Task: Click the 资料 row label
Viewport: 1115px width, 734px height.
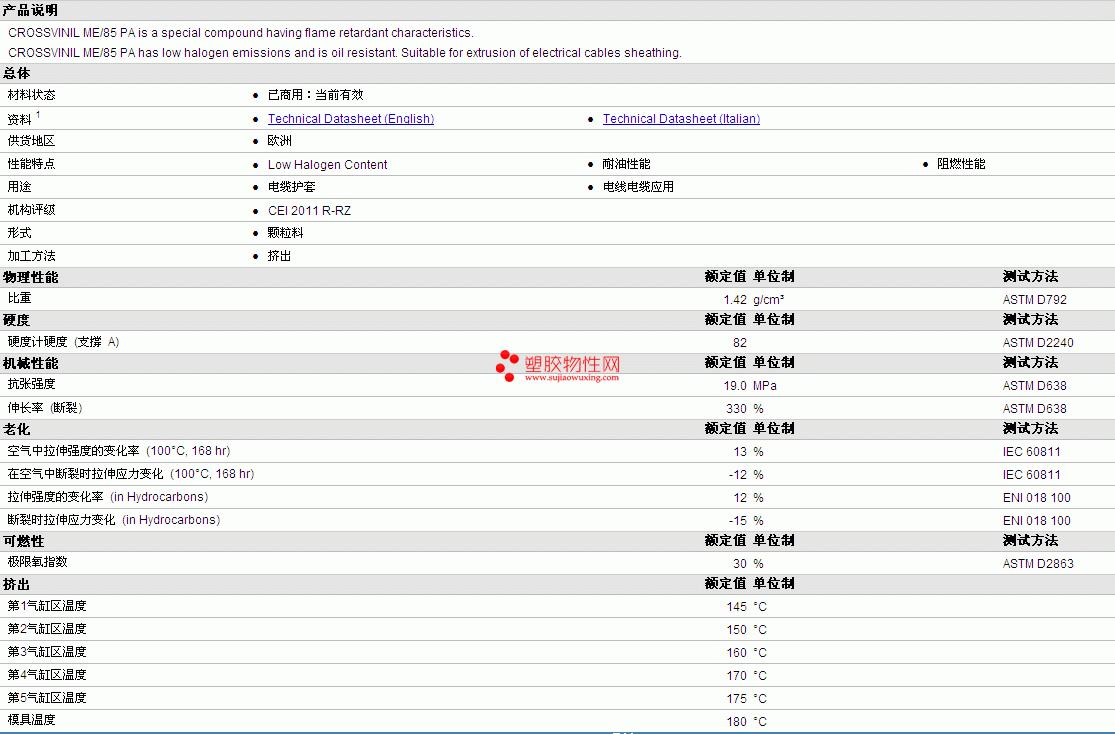Action: click(x=20, y=119)
